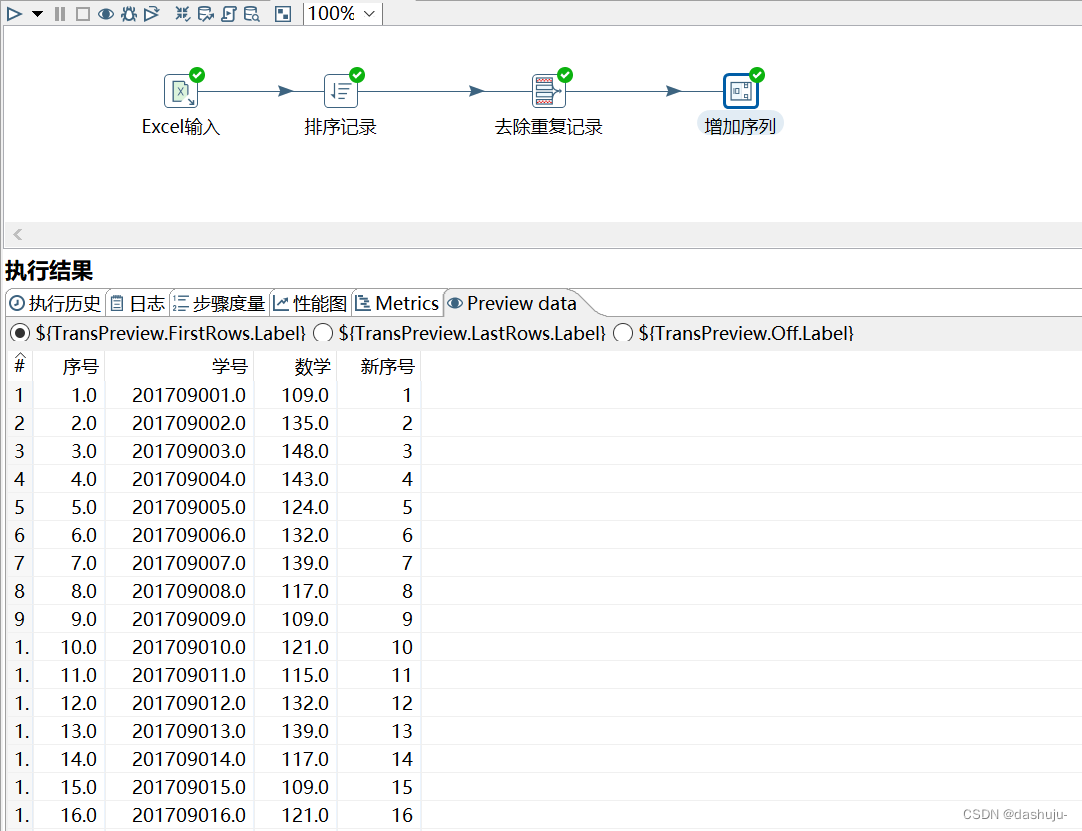
Task: Debug the transformation with the bug icon
Action: pos(129,13)
